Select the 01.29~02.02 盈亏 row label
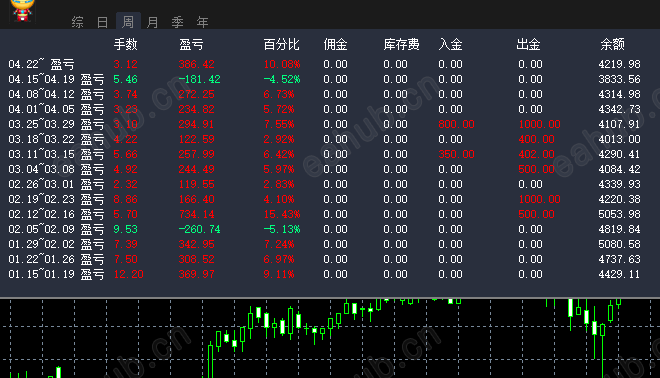This screenshot has height=378, width=660. click(56, 245)
